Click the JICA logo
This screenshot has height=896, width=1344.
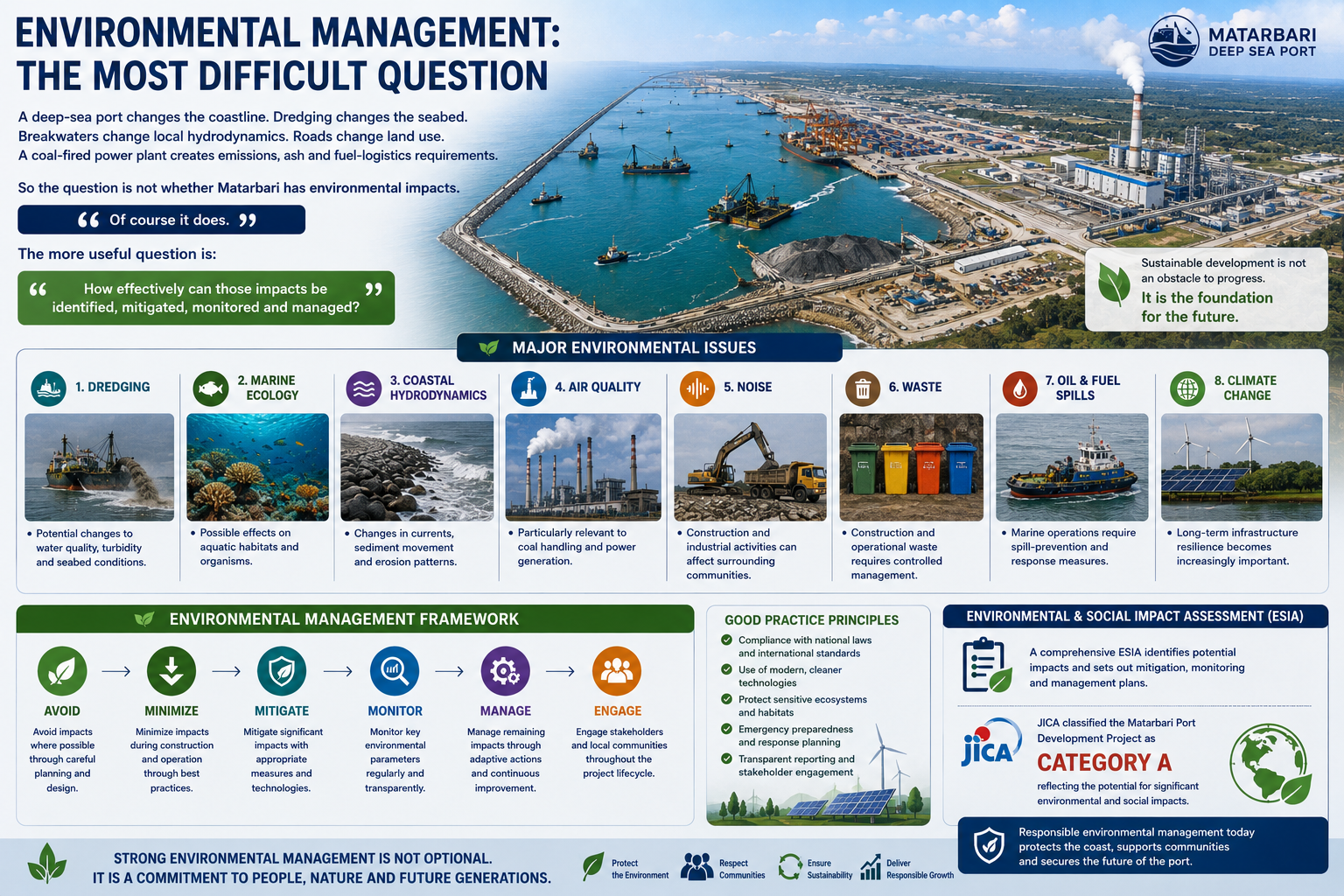click(x=990, y=744)
